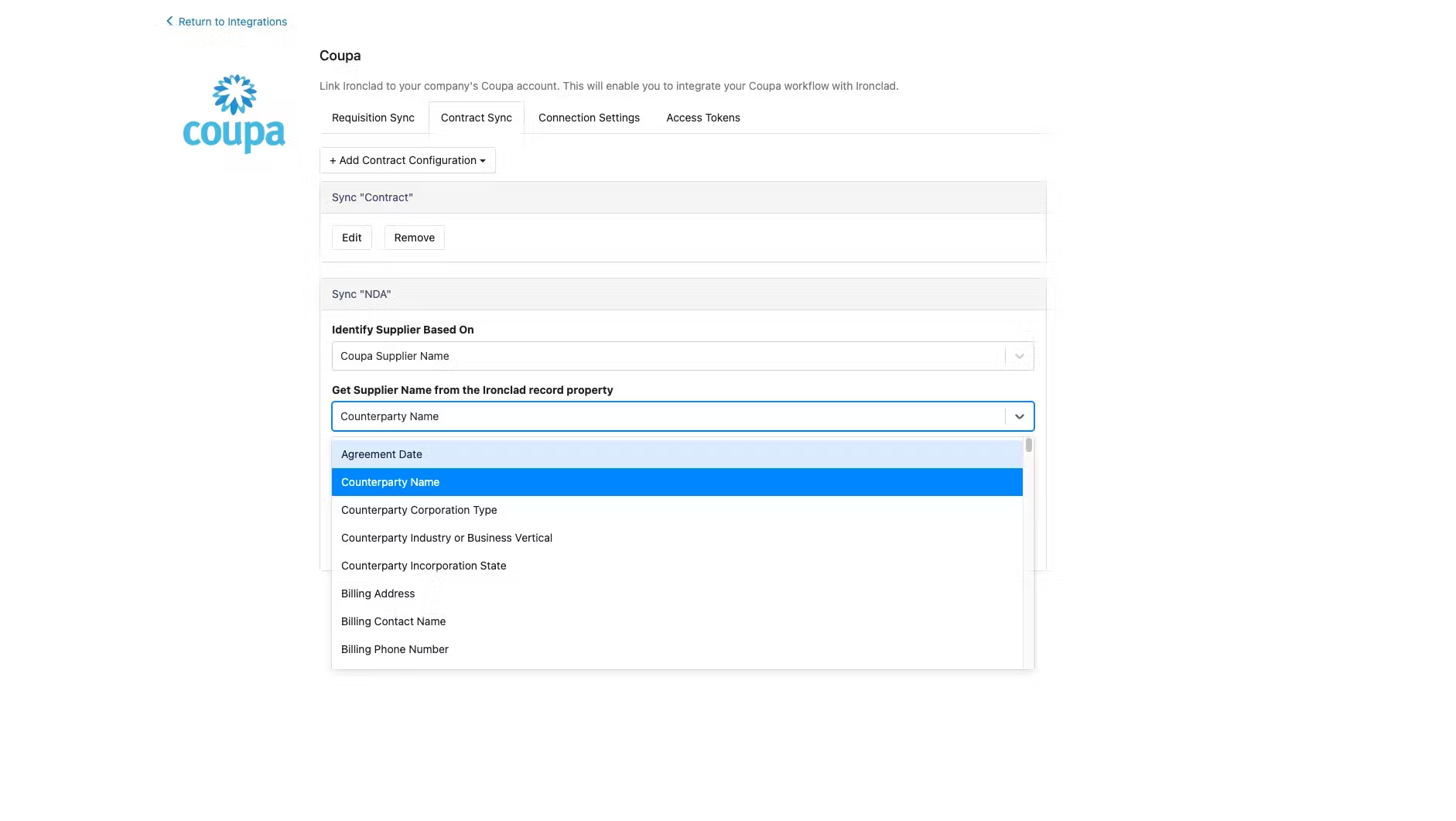Open the Add Contract Configuration dropdown
Viewport: 1456px width, 821px height.
click(408, 160)
